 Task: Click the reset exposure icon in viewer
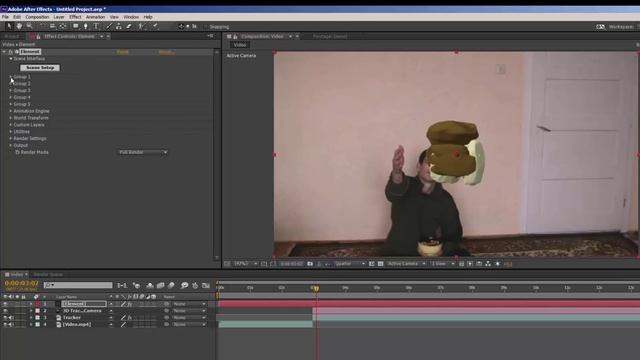pos(498,264)
